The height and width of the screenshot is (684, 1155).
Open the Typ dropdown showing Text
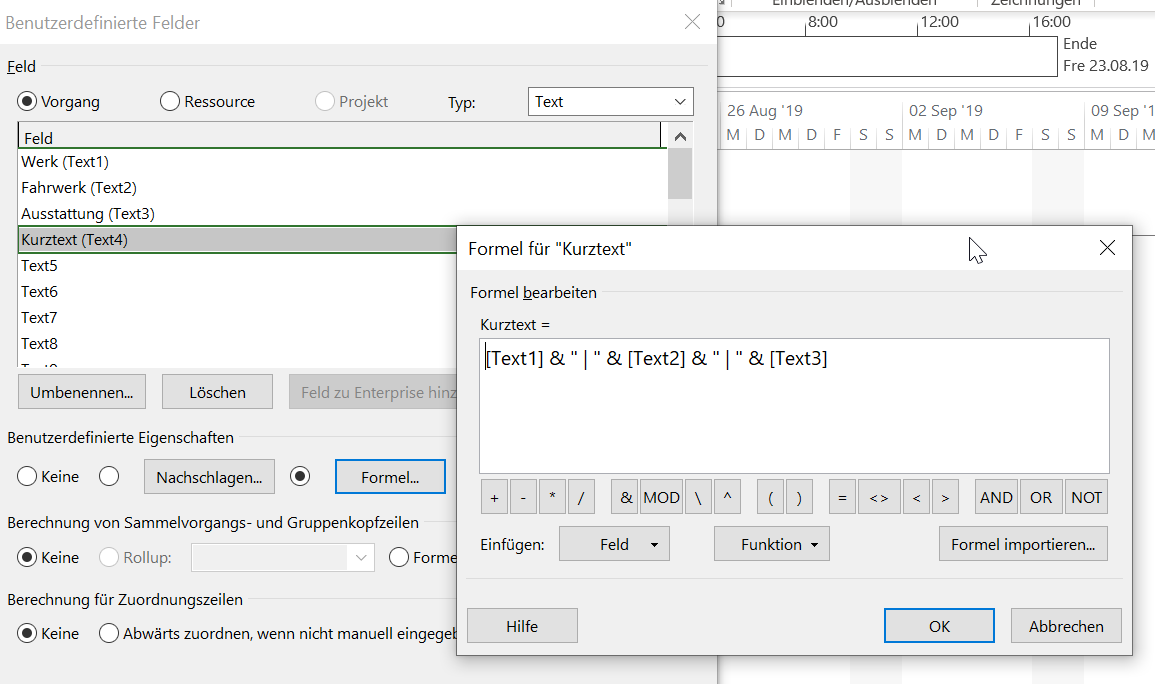610,102
